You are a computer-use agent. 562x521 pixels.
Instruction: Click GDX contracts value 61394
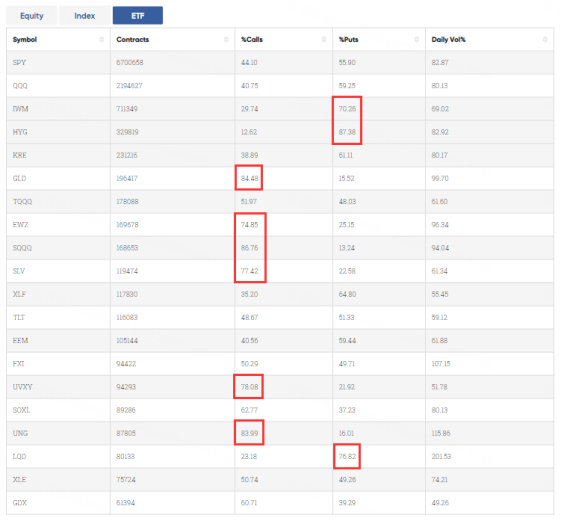click(x=126, y=503)
